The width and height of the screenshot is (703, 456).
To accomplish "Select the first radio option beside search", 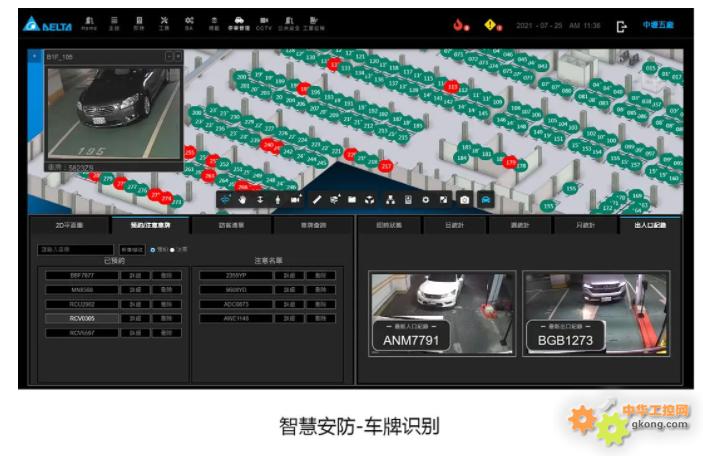I will (152, 249).
